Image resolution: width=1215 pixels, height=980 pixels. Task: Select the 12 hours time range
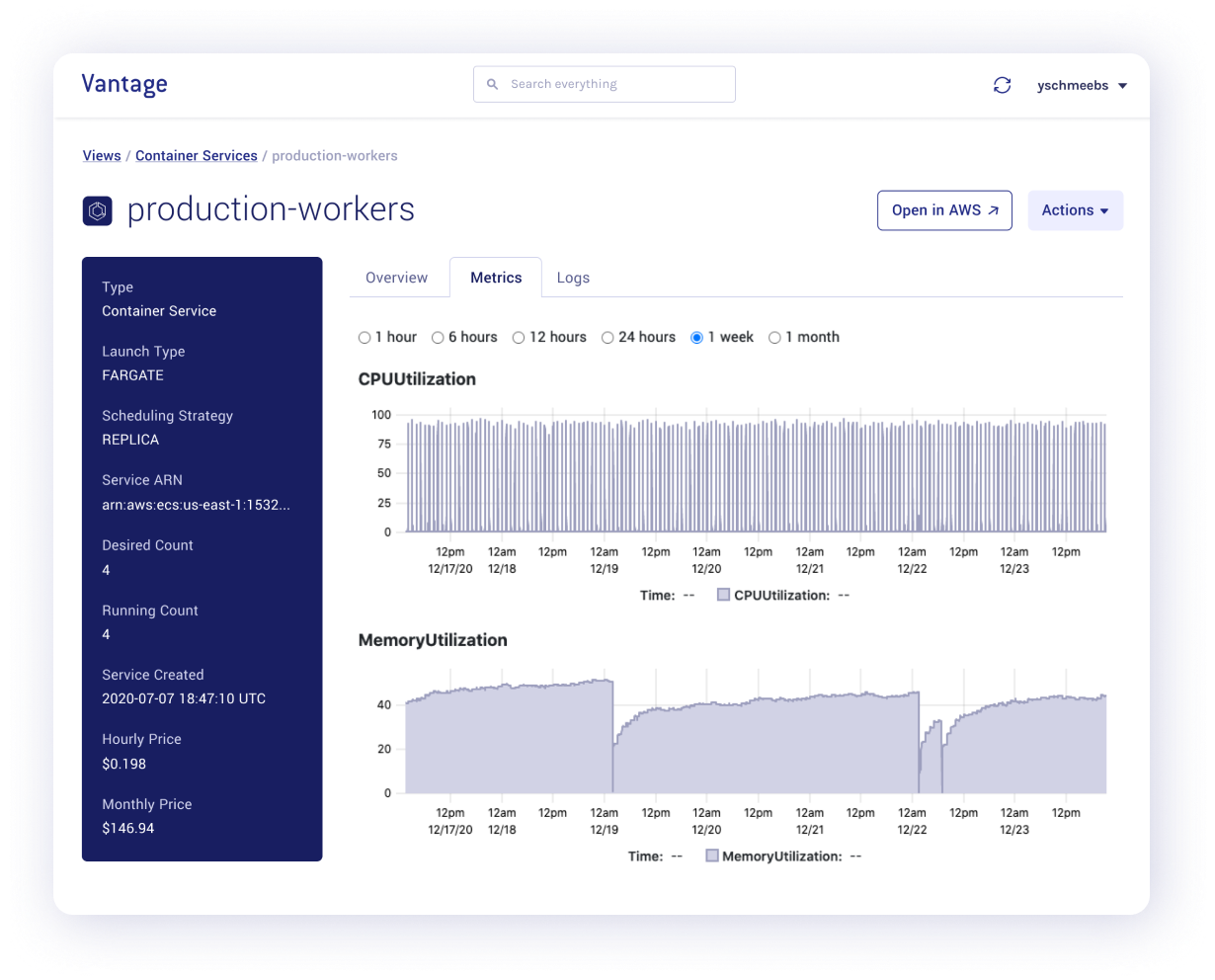[x=518, y=337]
